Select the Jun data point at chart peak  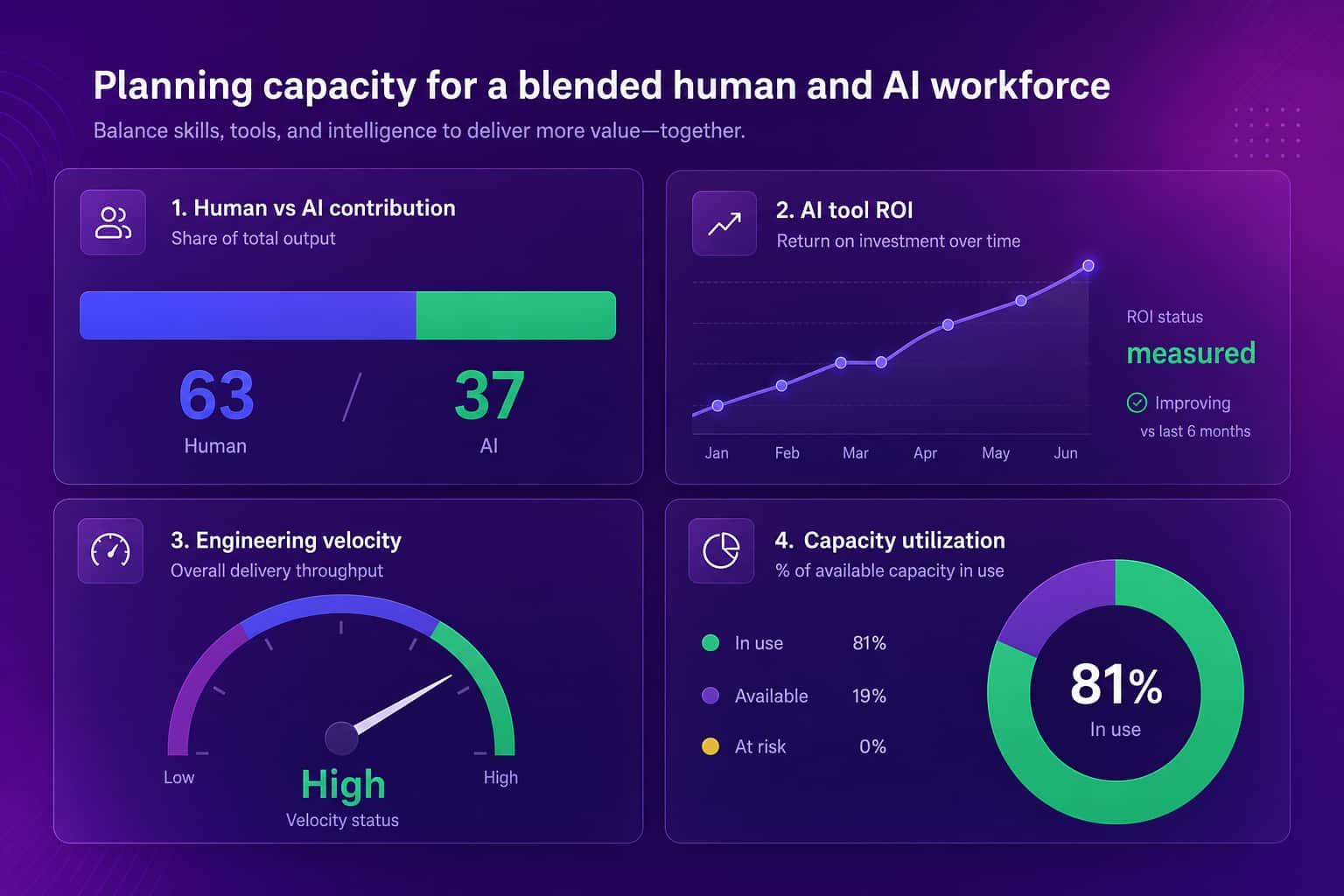1088,265
